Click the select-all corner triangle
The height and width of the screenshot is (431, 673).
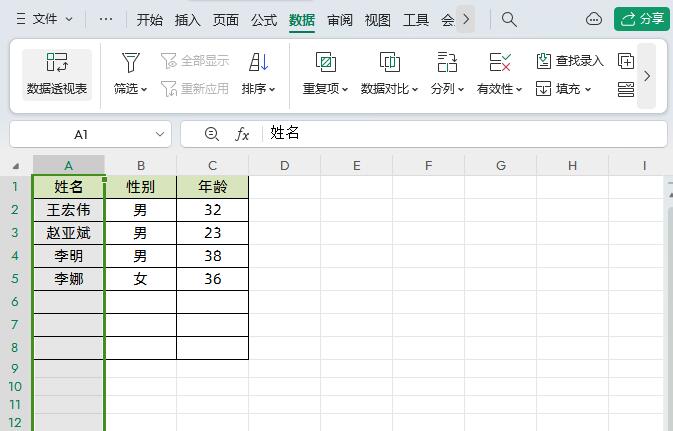coord(16,166)
